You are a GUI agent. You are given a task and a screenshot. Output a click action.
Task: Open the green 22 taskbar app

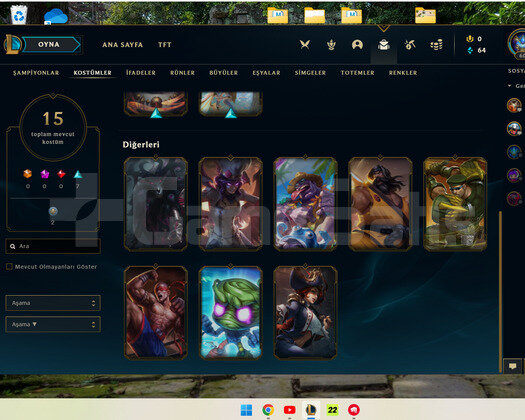pyautogui.click(x=332, y=410)
